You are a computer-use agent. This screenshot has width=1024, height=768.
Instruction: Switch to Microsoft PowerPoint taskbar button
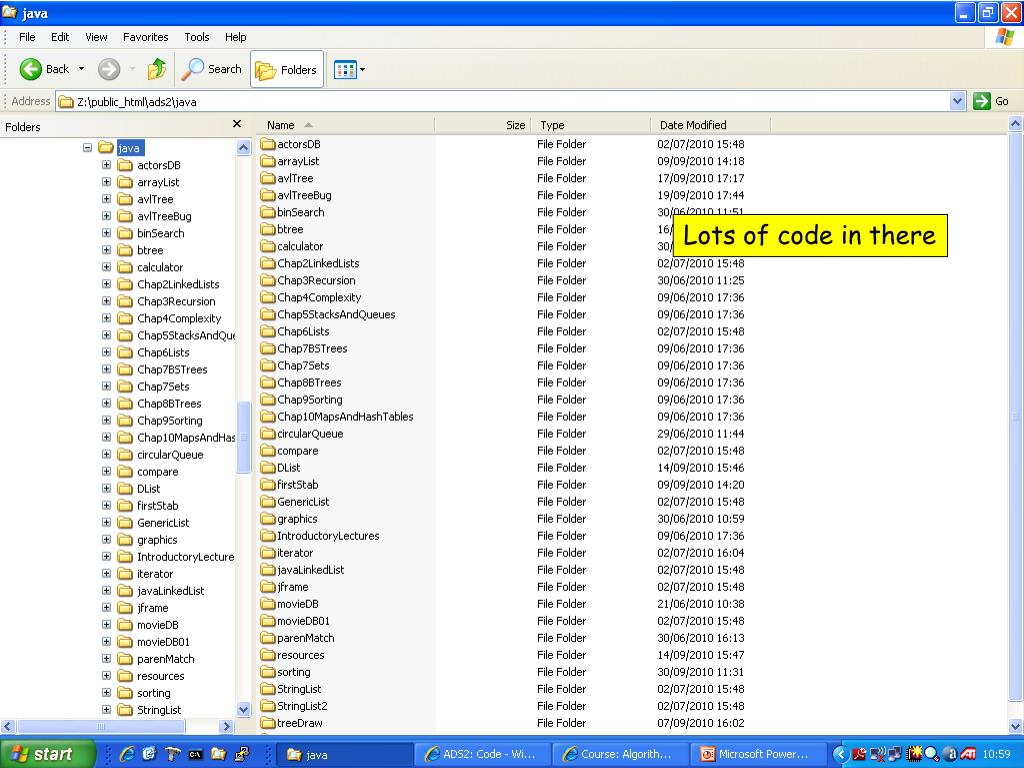(756, 754)
